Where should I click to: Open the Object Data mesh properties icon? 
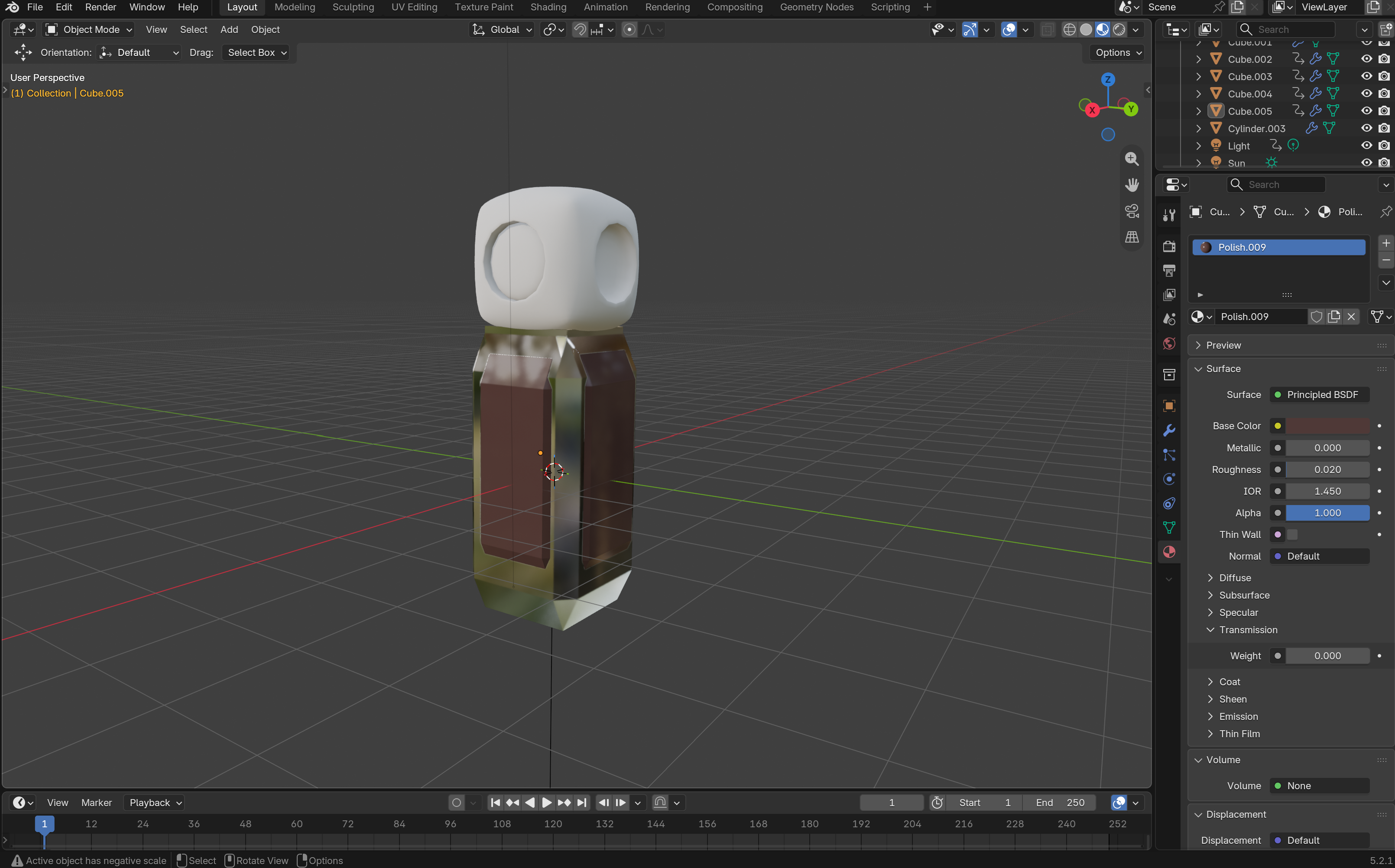coord(1169,528)
